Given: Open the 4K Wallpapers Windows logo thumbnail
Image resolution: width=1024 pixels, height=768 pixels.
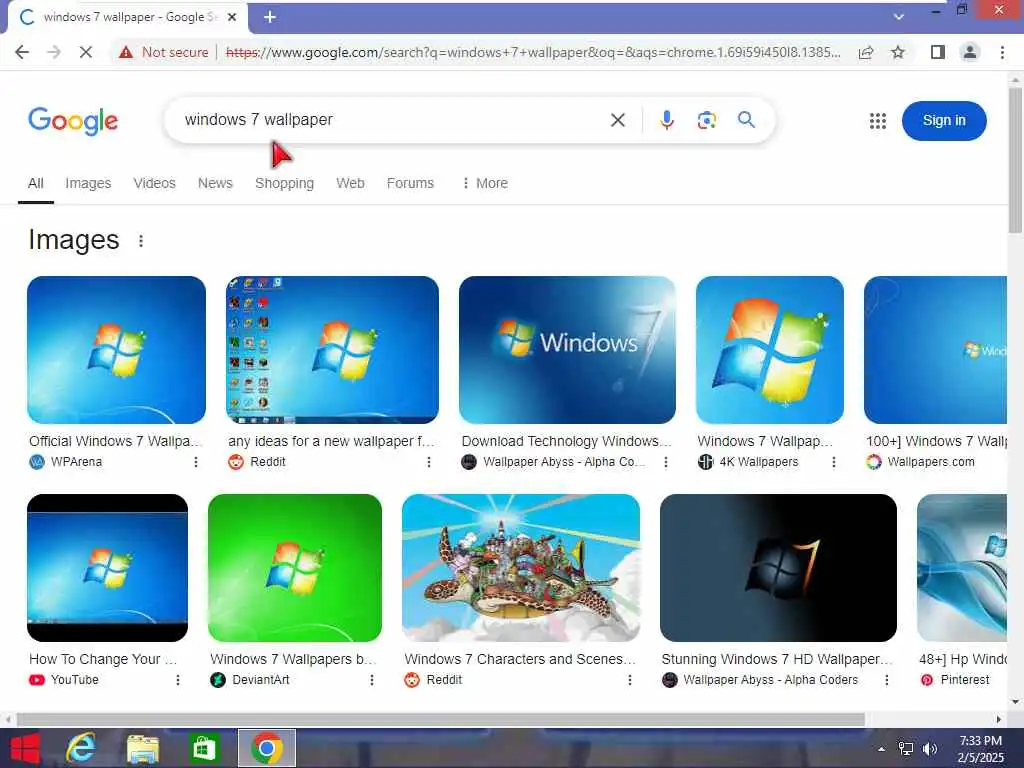Looking at the screenshot, I should click(770, 349).
